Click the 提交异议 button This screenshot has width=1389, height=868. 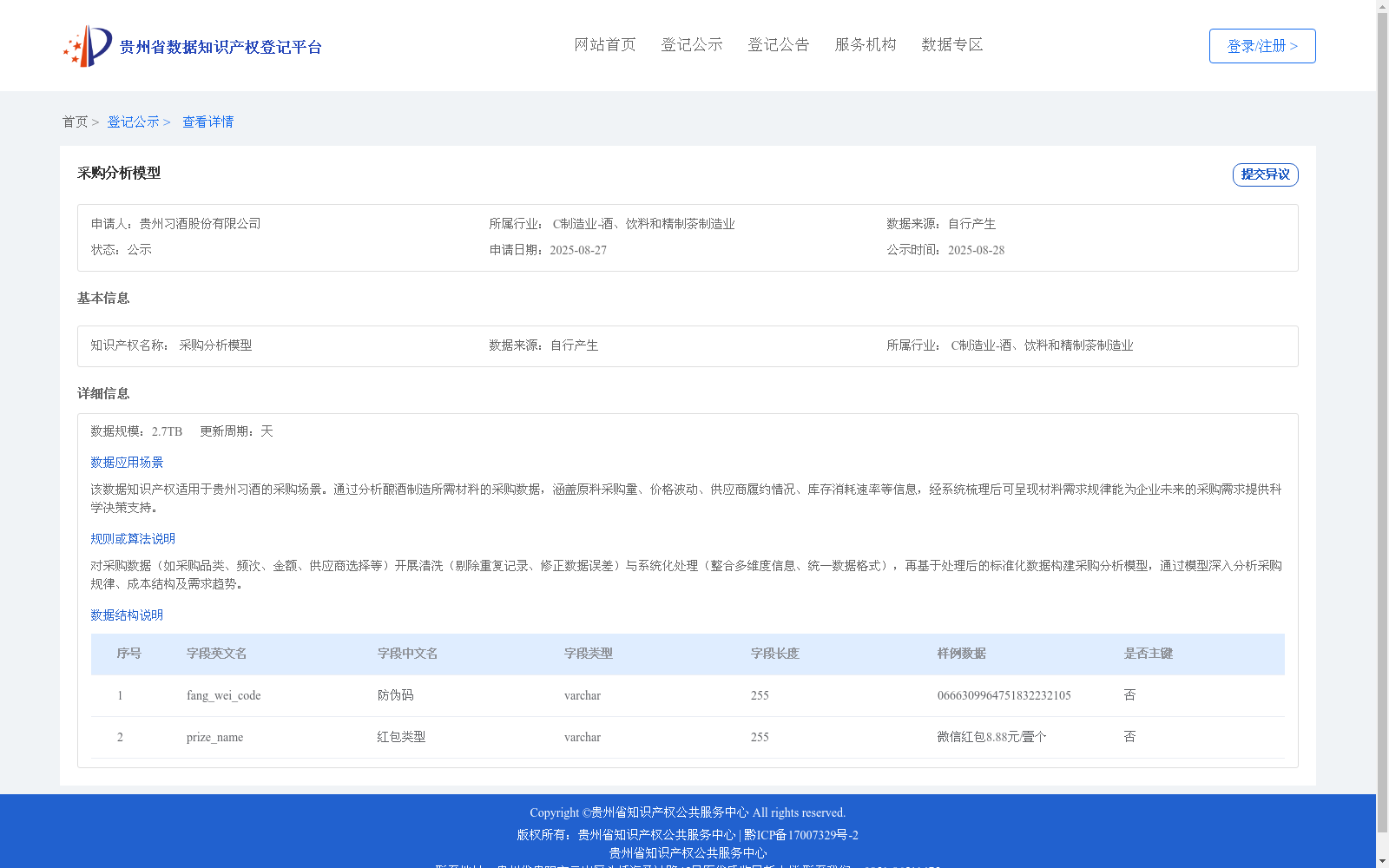coord(1266,174)
